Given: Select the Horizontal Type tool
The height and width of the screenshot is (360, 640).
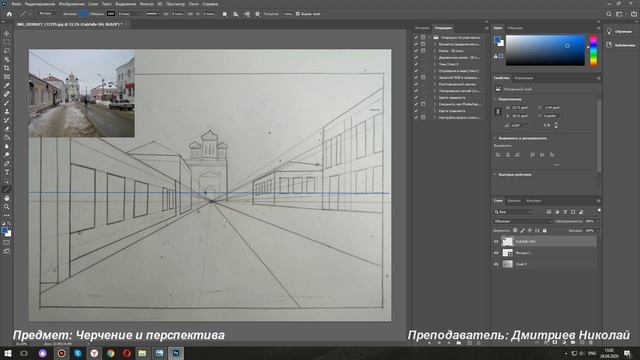Looking at the screenshot, I should [x=7, y=172].
